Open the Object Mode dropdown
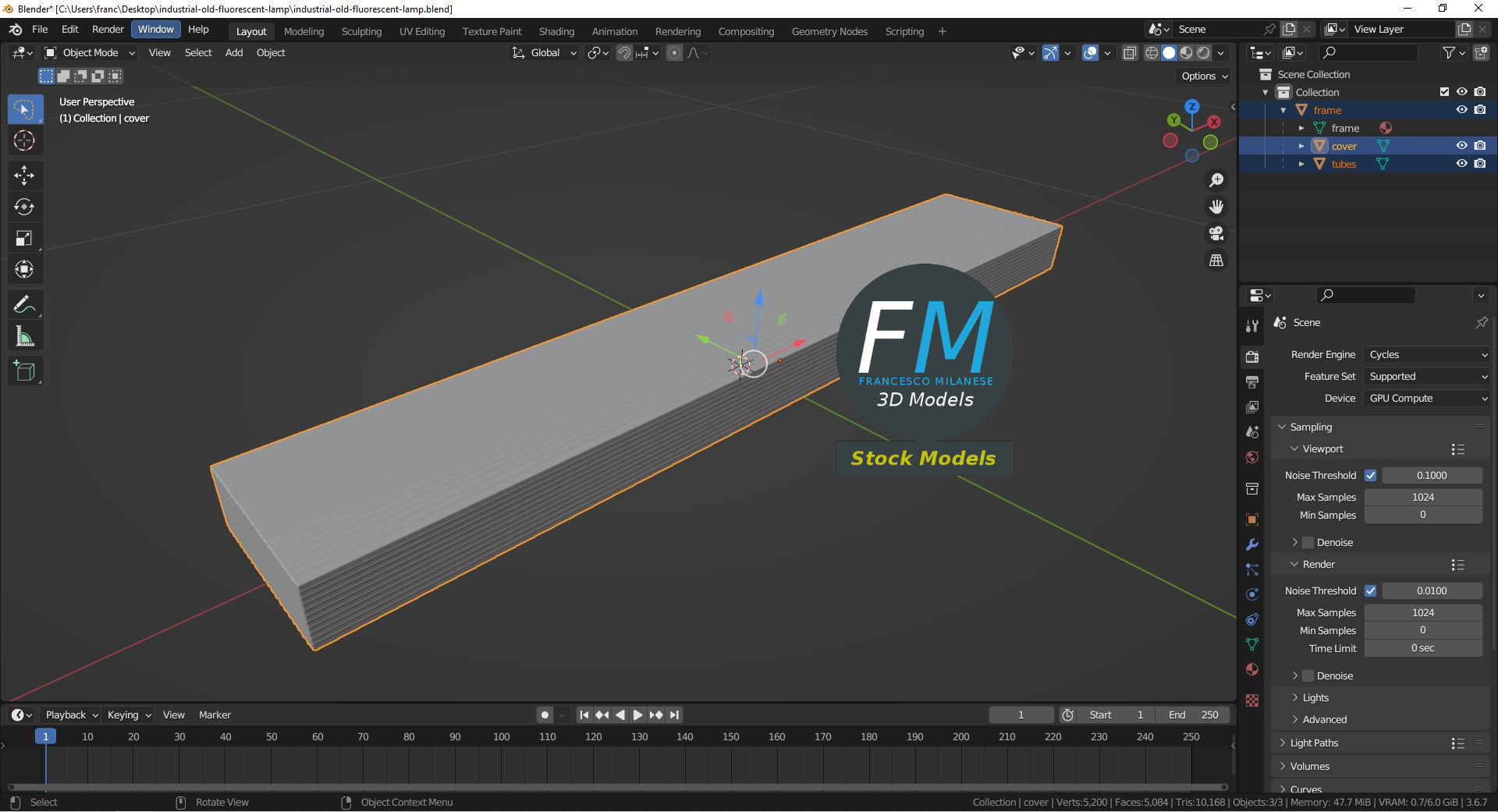Image resolution: width=1498 pixels, height=812 pixels. click(x=90, y=52)
